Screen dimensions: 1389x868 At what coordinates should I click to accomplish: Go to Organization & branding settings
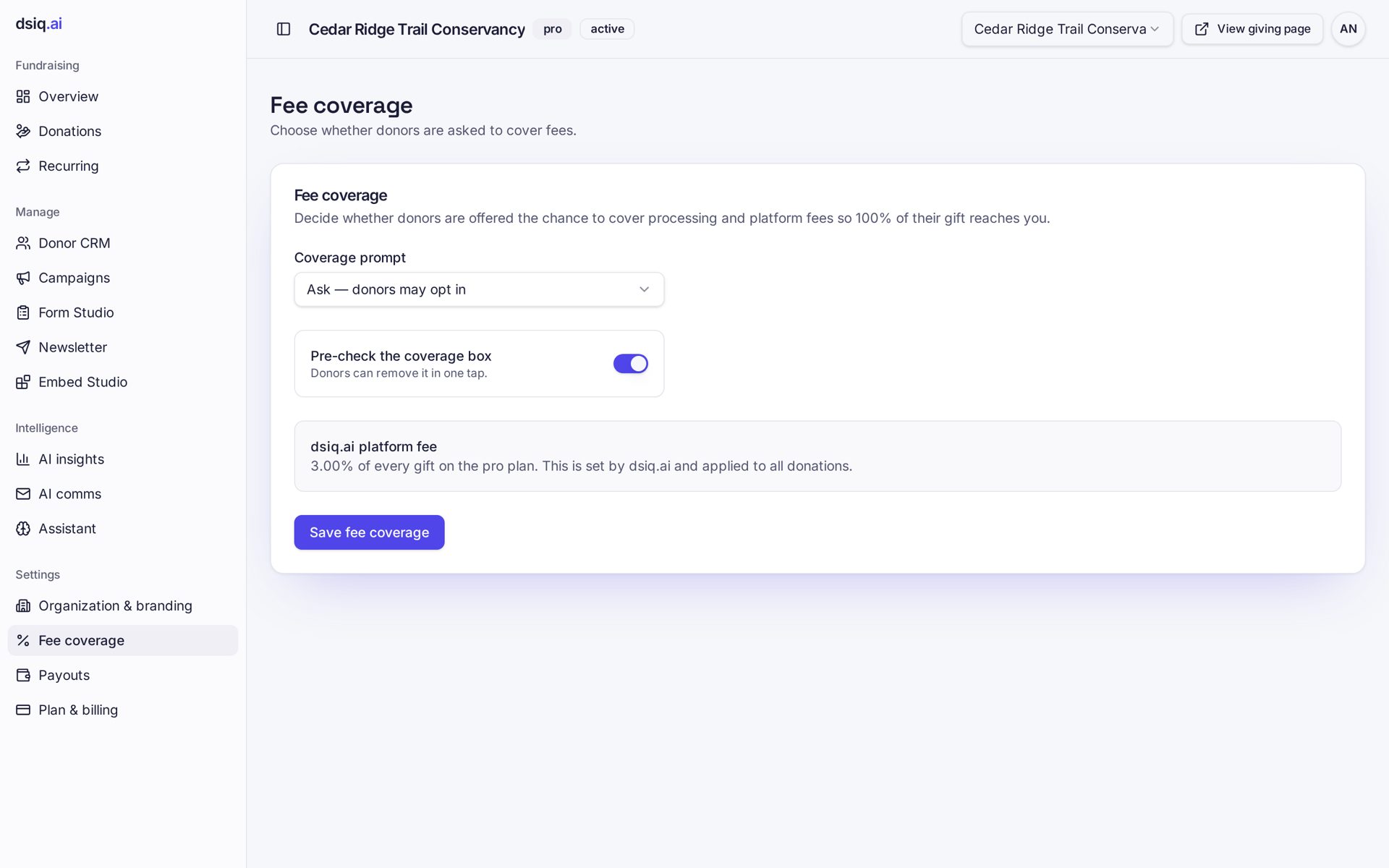tap(123, 606)
